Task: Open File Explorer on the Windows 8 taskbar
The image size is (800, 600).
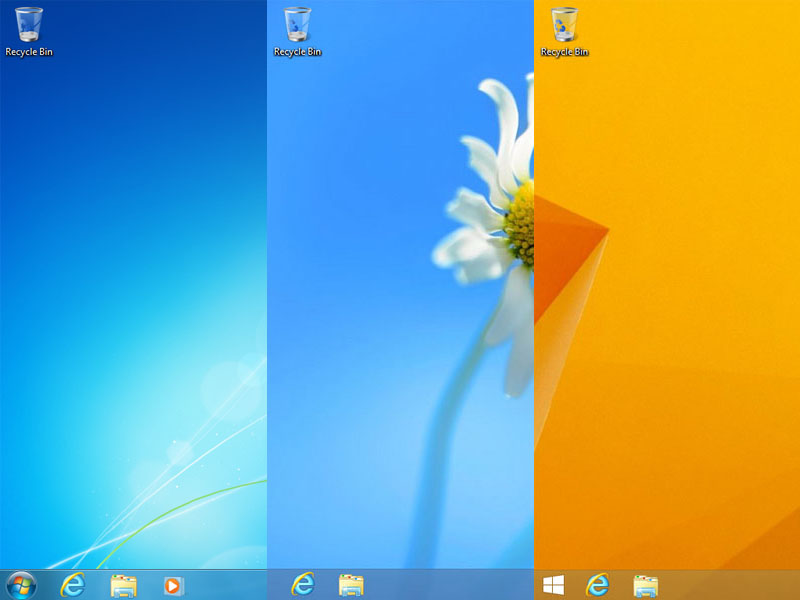Action: pyautogui.click(x=353, y=586)
